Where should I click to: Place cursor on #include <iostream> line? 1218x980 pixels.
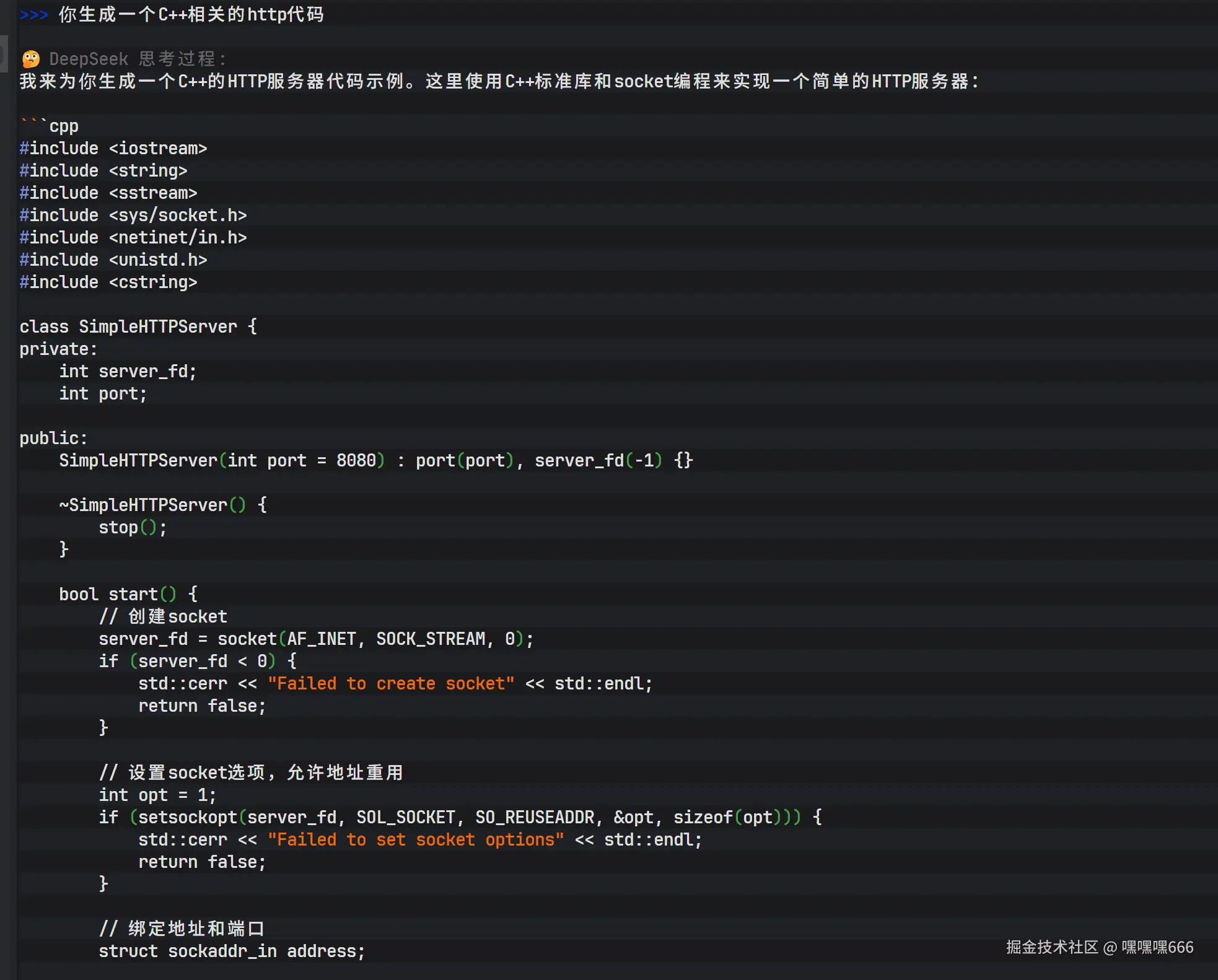click(113, 149)
